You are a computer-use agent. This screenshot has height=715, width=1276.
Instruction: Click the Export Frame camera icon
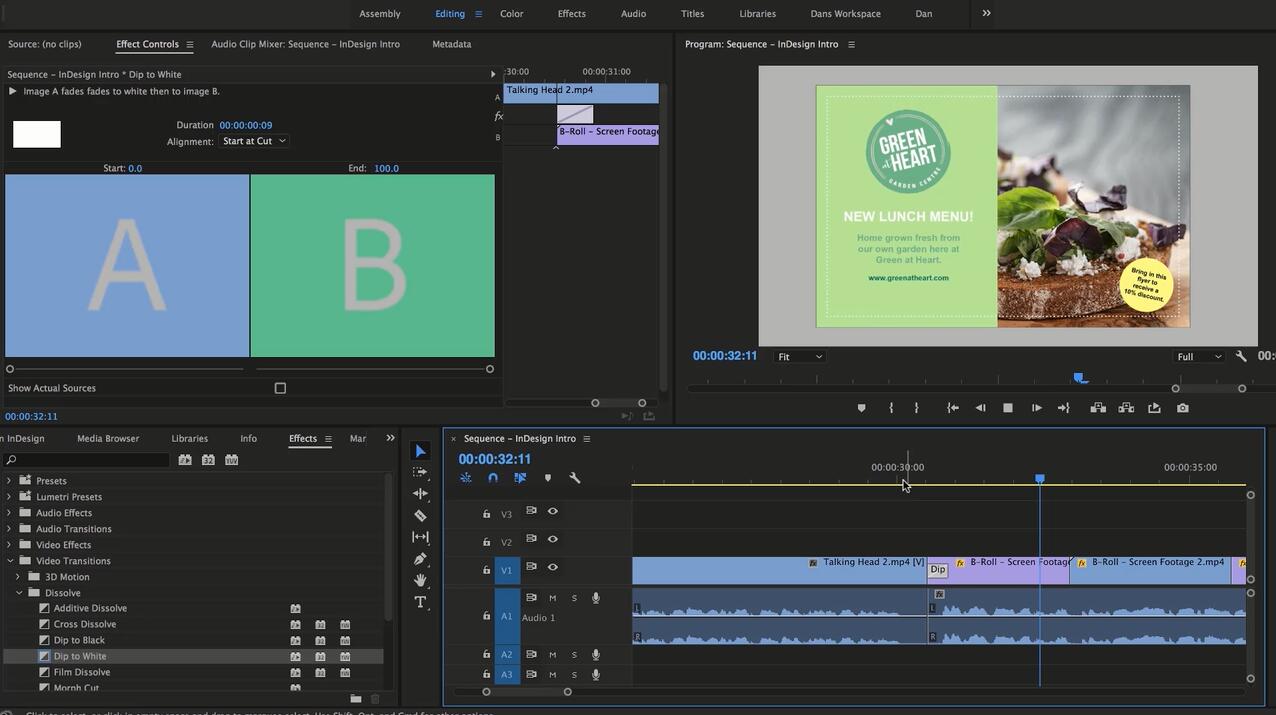pyautogui.click(x=1183, y=408)
